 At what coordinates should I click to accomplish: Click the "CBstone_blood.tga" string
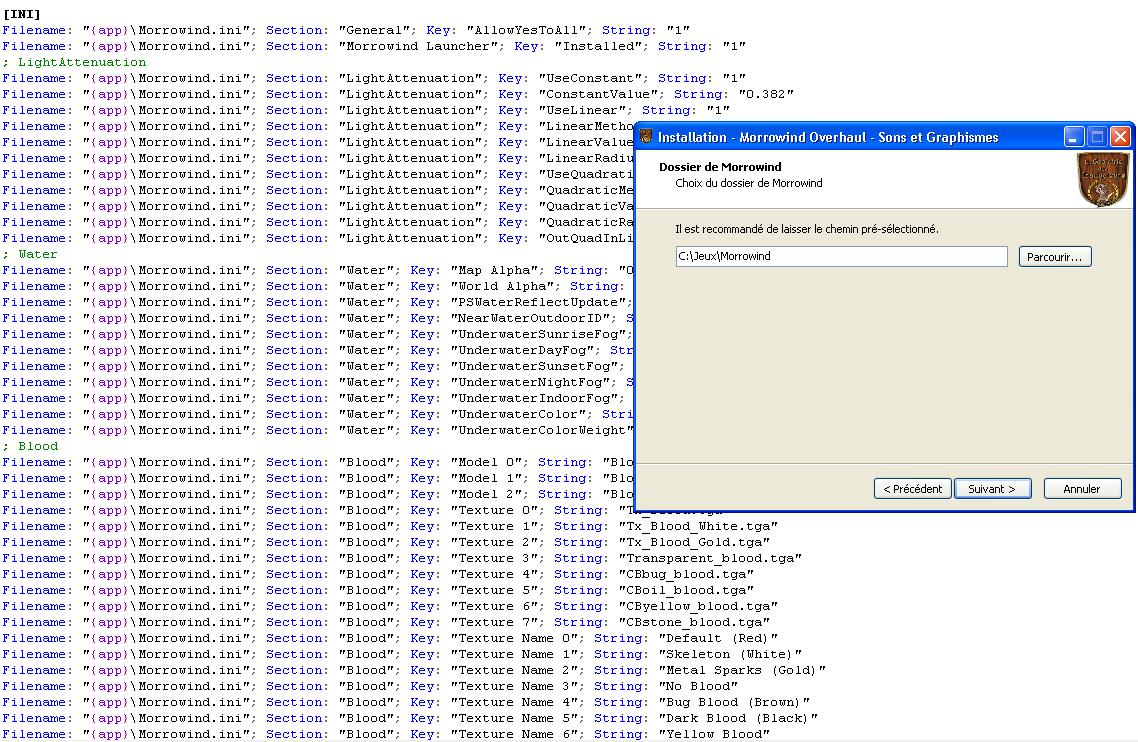pyautogui.click(x=694, y=622)
